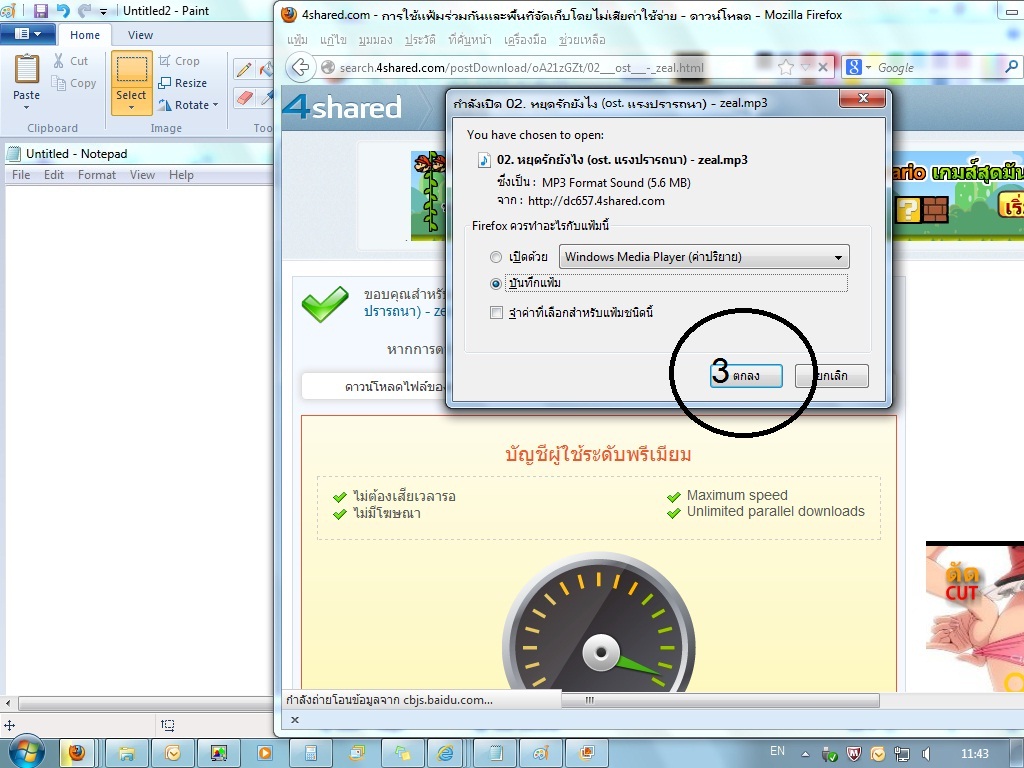Image resolution: width=1024 pixels, height=768 pixels.
Task: Open the Edit menu in Notepad
Action: point(54,175)
